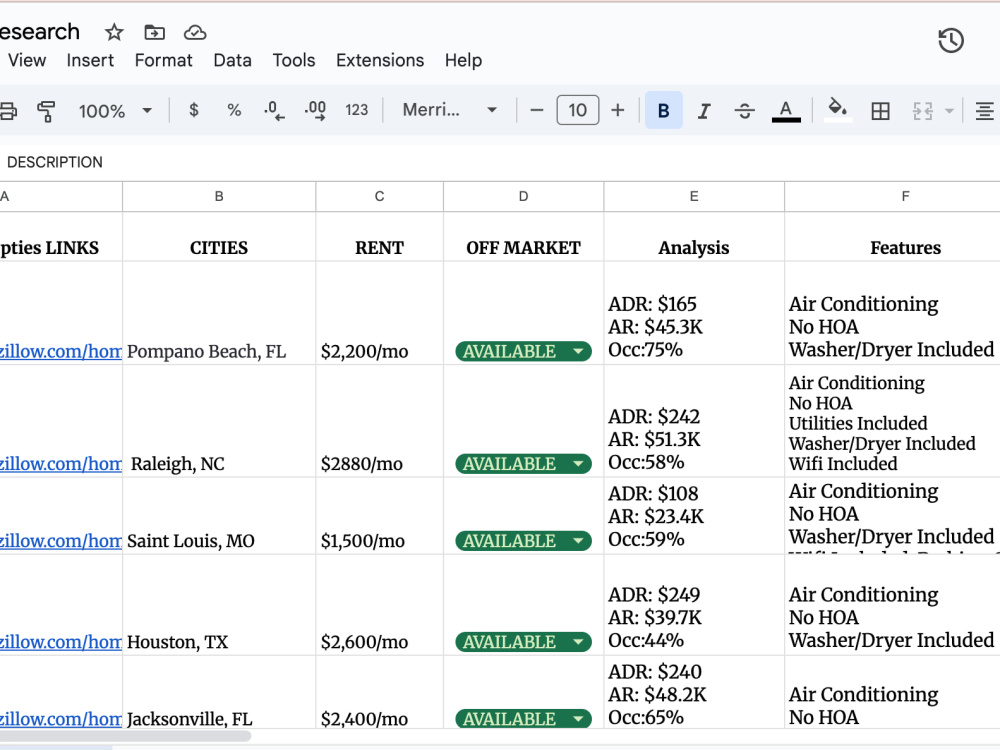
Task: Open the Extensions menu
Action: (x=380, y=60)
